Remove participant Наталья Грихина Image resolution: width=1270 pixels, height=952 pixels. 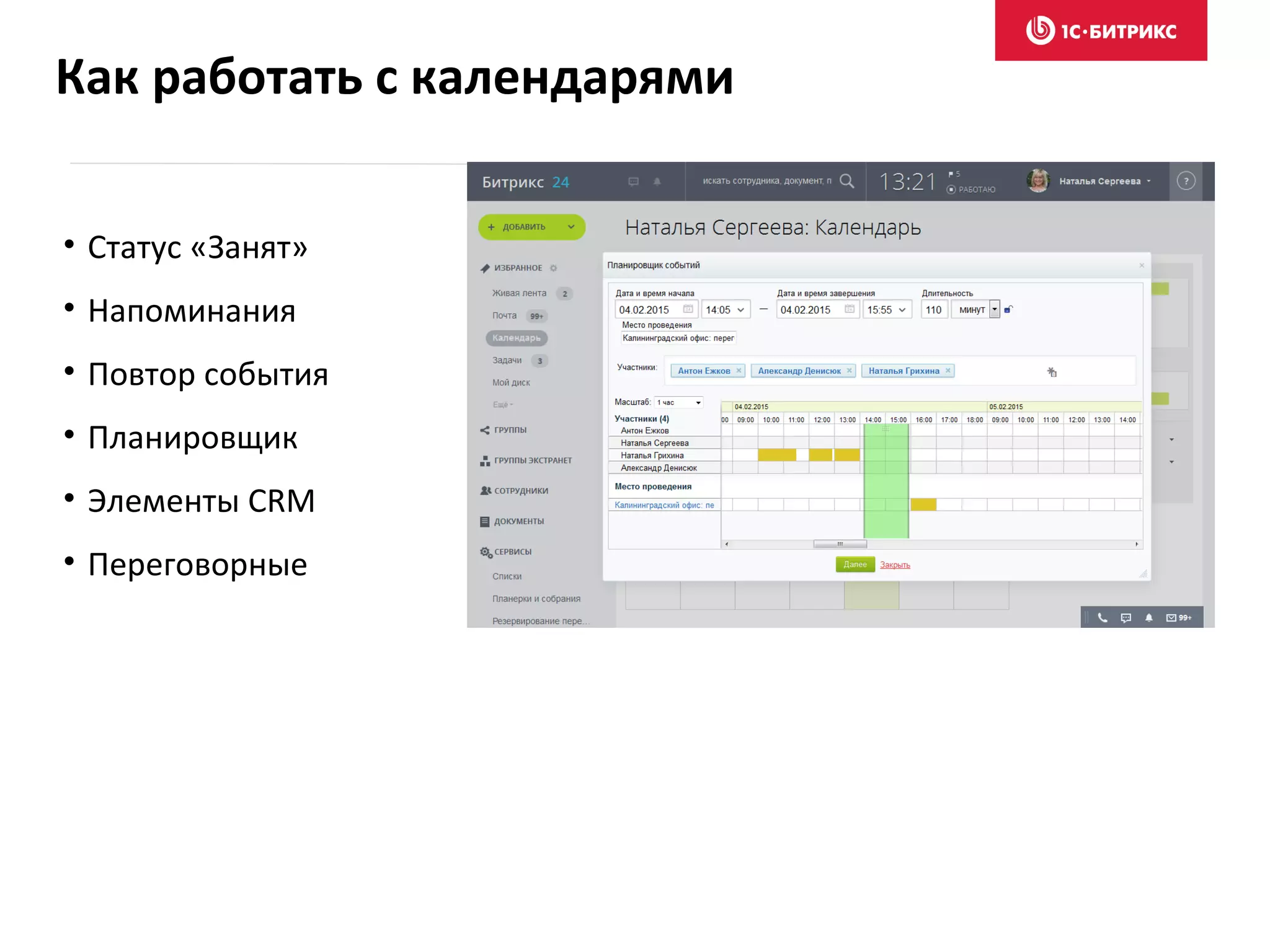948,371
